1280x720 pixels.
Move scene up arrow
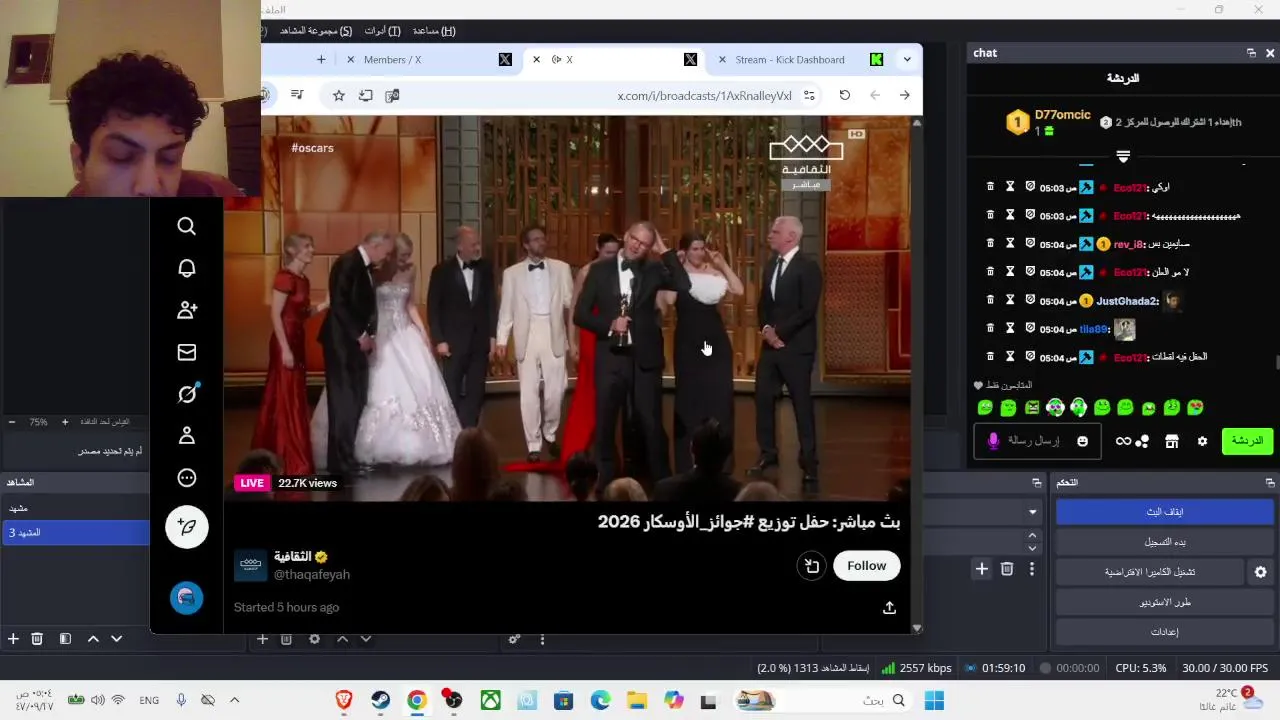click(93, 639)
